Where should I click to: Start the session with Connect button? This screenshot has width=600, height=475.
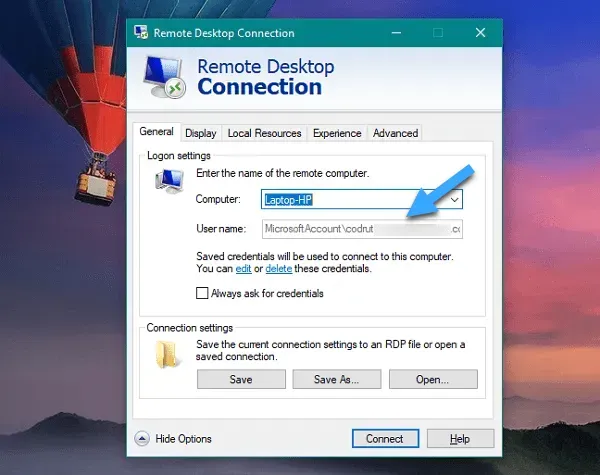tap(385, 439)
